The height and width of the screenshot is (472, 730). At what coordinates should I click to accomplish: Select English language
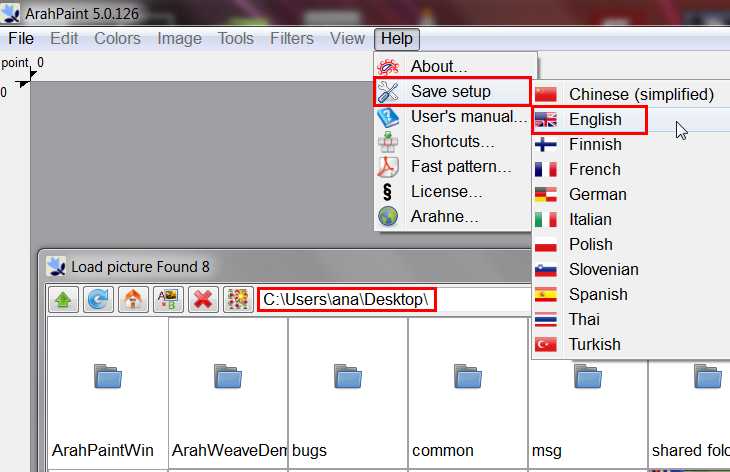(x=631, y=120)
